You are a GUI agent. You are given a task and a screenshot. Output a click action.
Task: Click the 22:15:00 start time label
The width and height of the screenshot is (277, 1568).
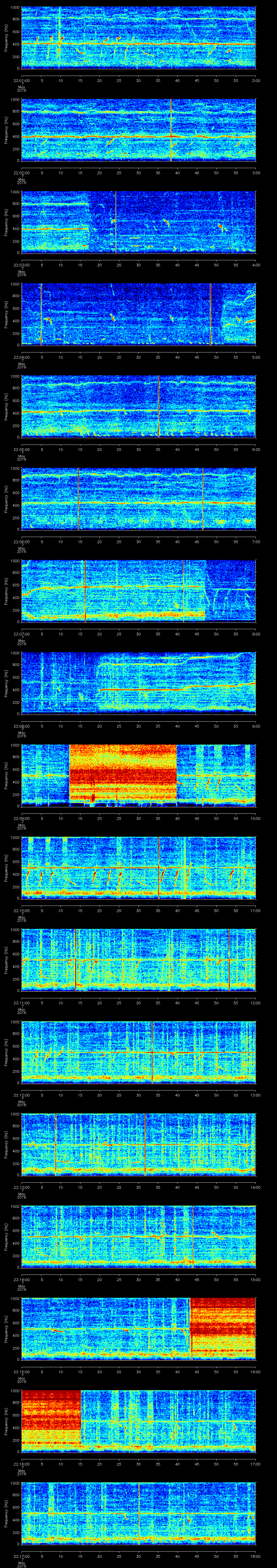21,1371
